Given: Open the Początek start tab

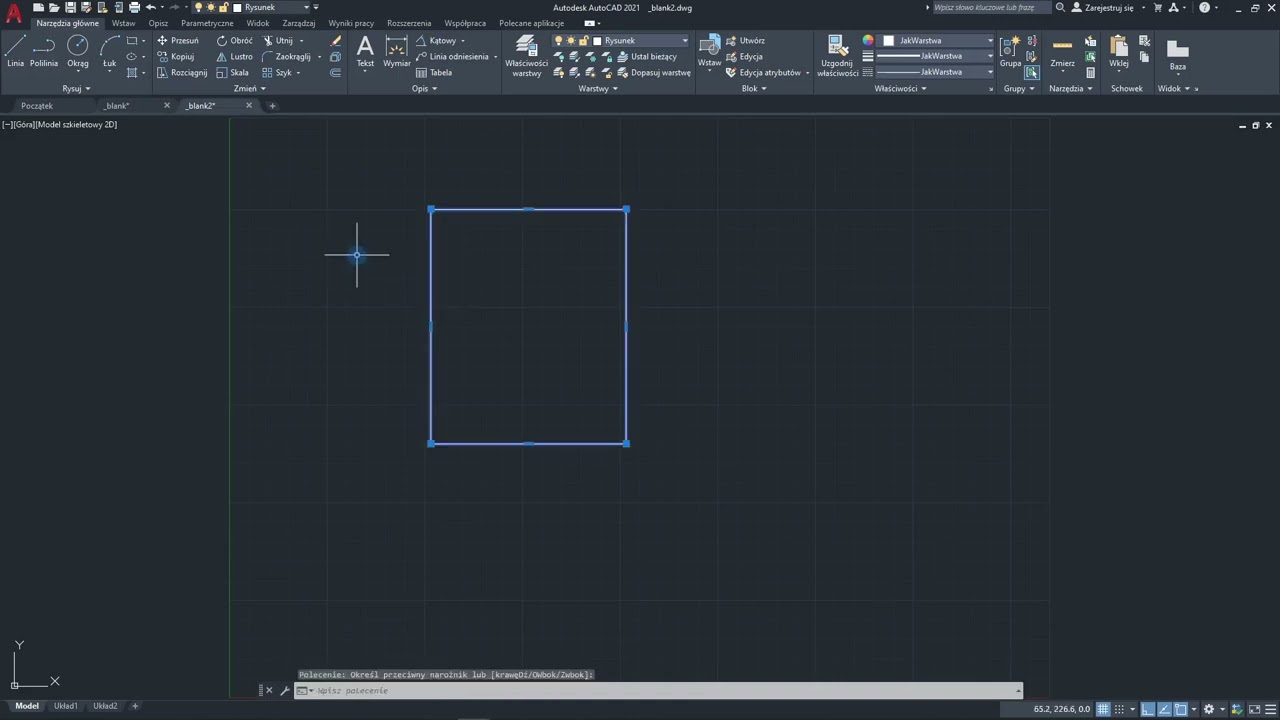Looking at the screenshot, I should (x=37, y=105).
